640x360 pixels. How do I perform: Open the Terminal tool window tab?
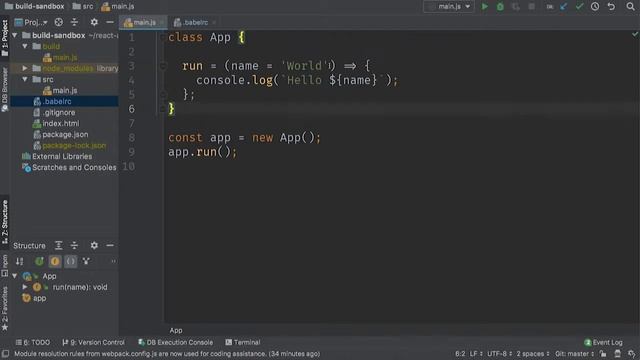[243, 342]
